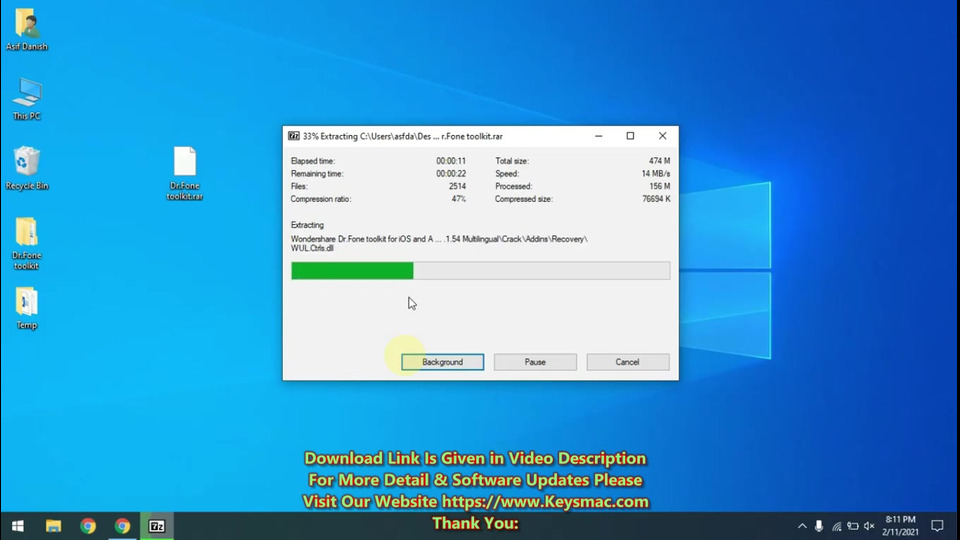Click the WUL.Ctrls.dll file name text

[x=312, y=249]
